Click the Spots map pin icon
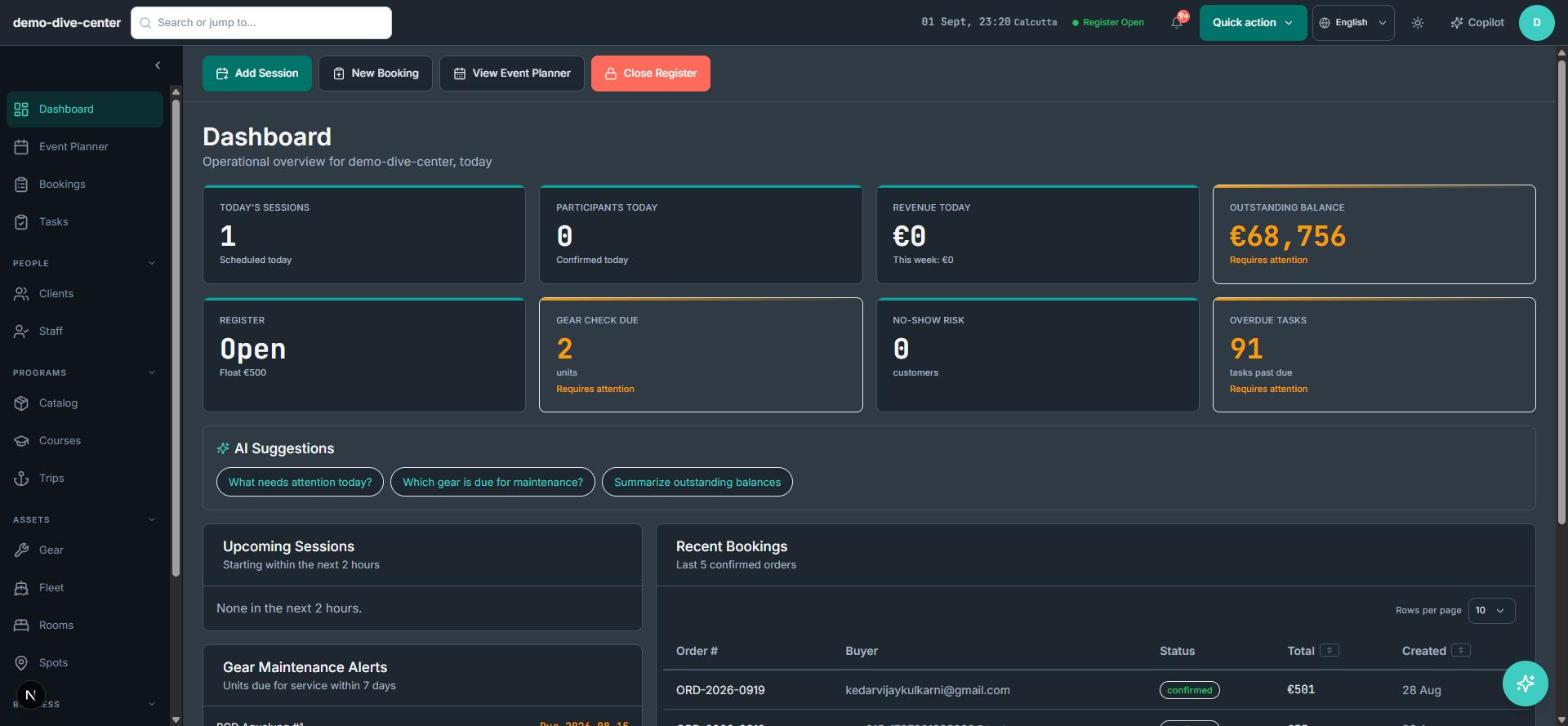 coord(21,663)
